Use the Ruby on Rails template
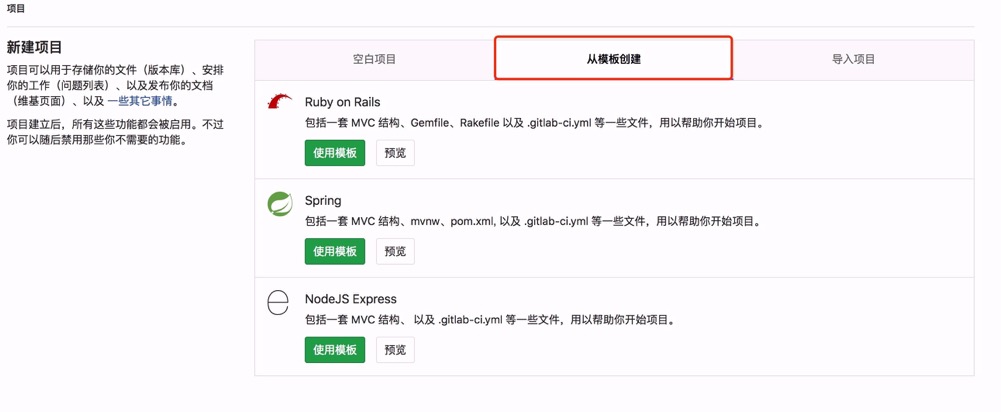The height and width of the screenshot is (412, 1001). coord(335,153)
